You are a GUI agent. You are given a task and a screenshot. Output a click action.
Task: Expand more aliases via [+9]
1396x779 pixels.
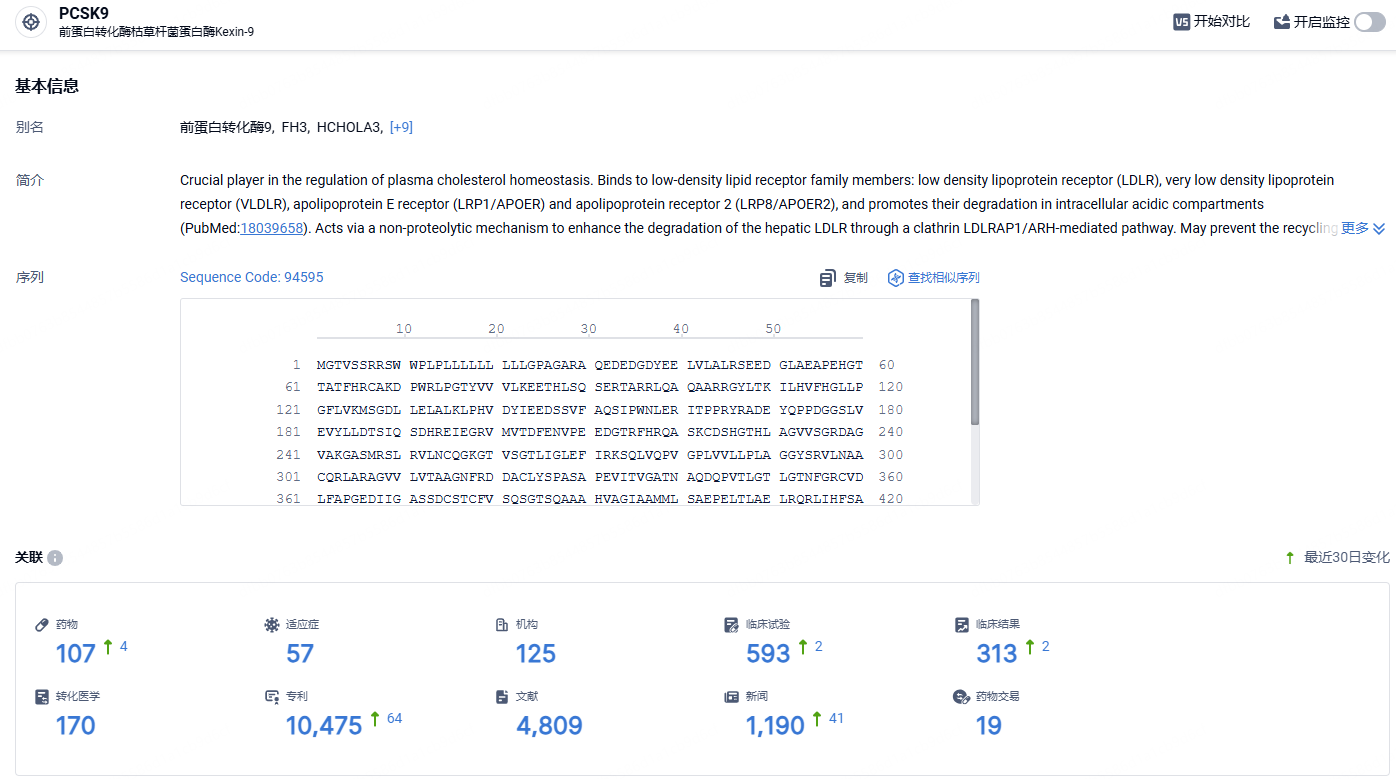click(x=401, y=127)
